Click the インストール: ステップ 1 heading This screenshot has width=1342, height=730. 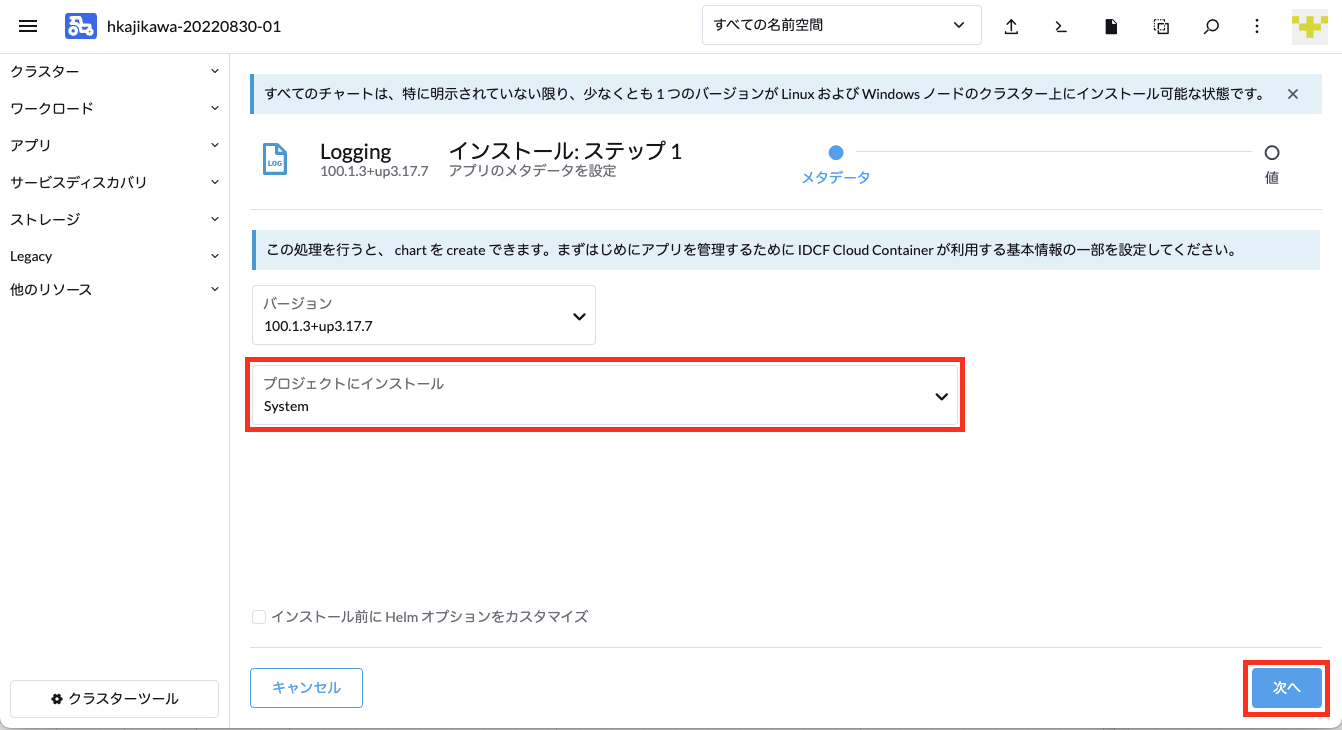click(x=565, y=151)
